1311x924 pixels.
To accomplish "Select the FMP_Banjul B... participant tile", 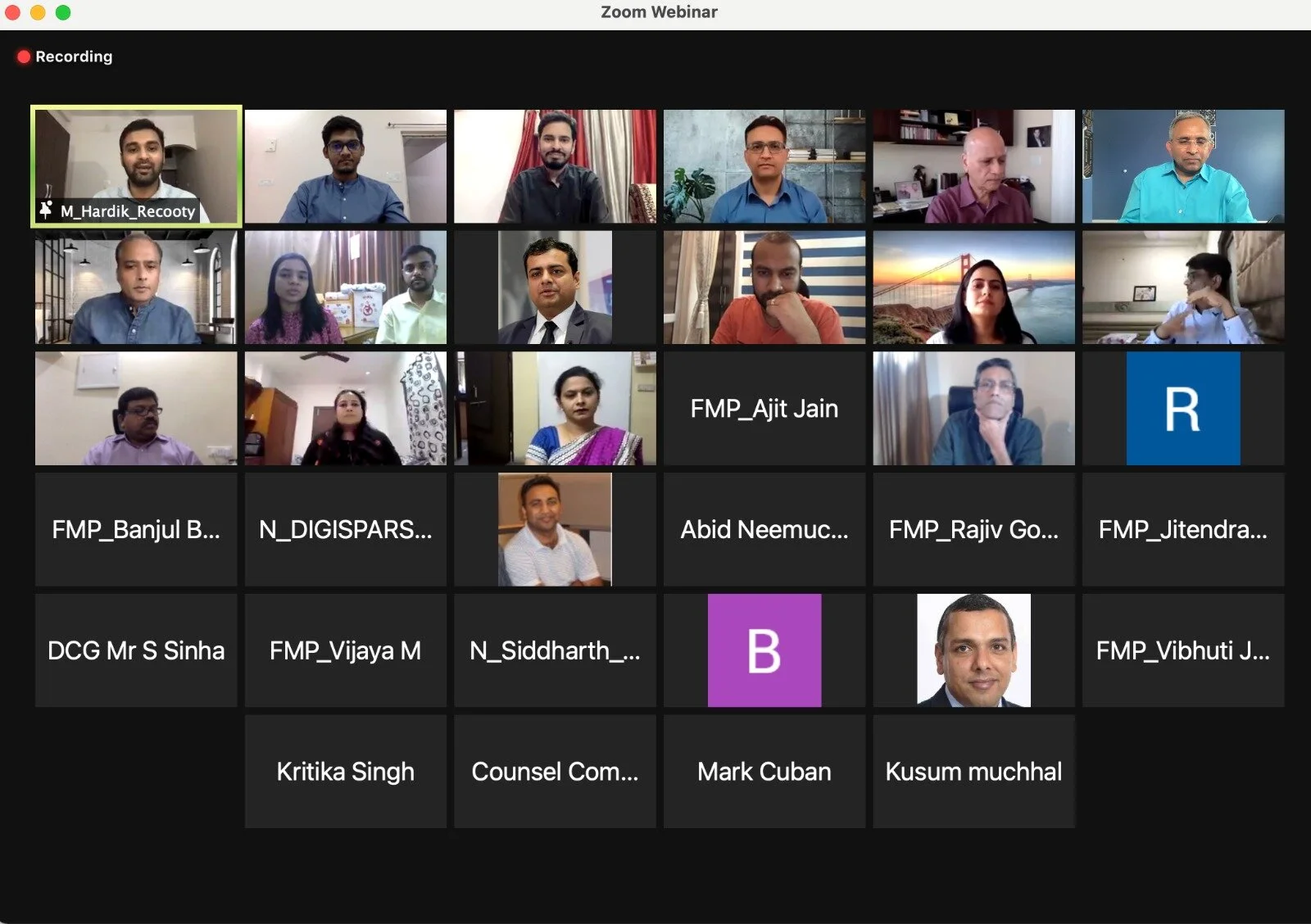I will tap(136, 529).
